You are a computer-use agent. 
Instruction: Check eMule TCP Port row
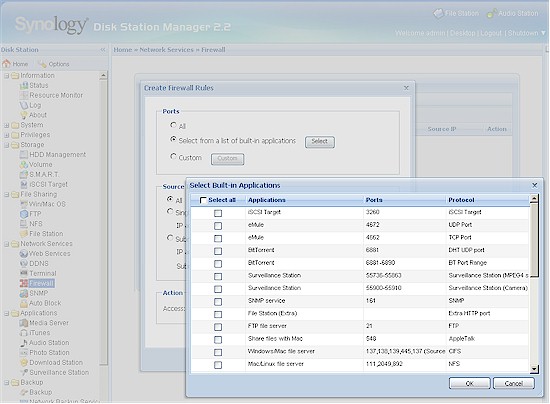tap(218, 238)
